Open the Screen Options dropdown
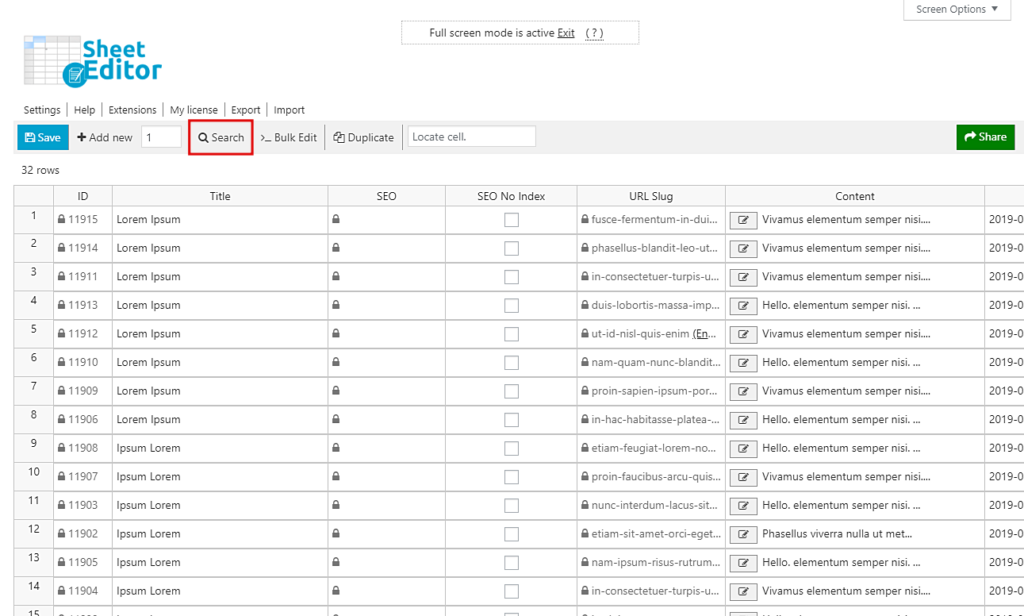This screenshot has width=1024, height=616. click(955, 9)
